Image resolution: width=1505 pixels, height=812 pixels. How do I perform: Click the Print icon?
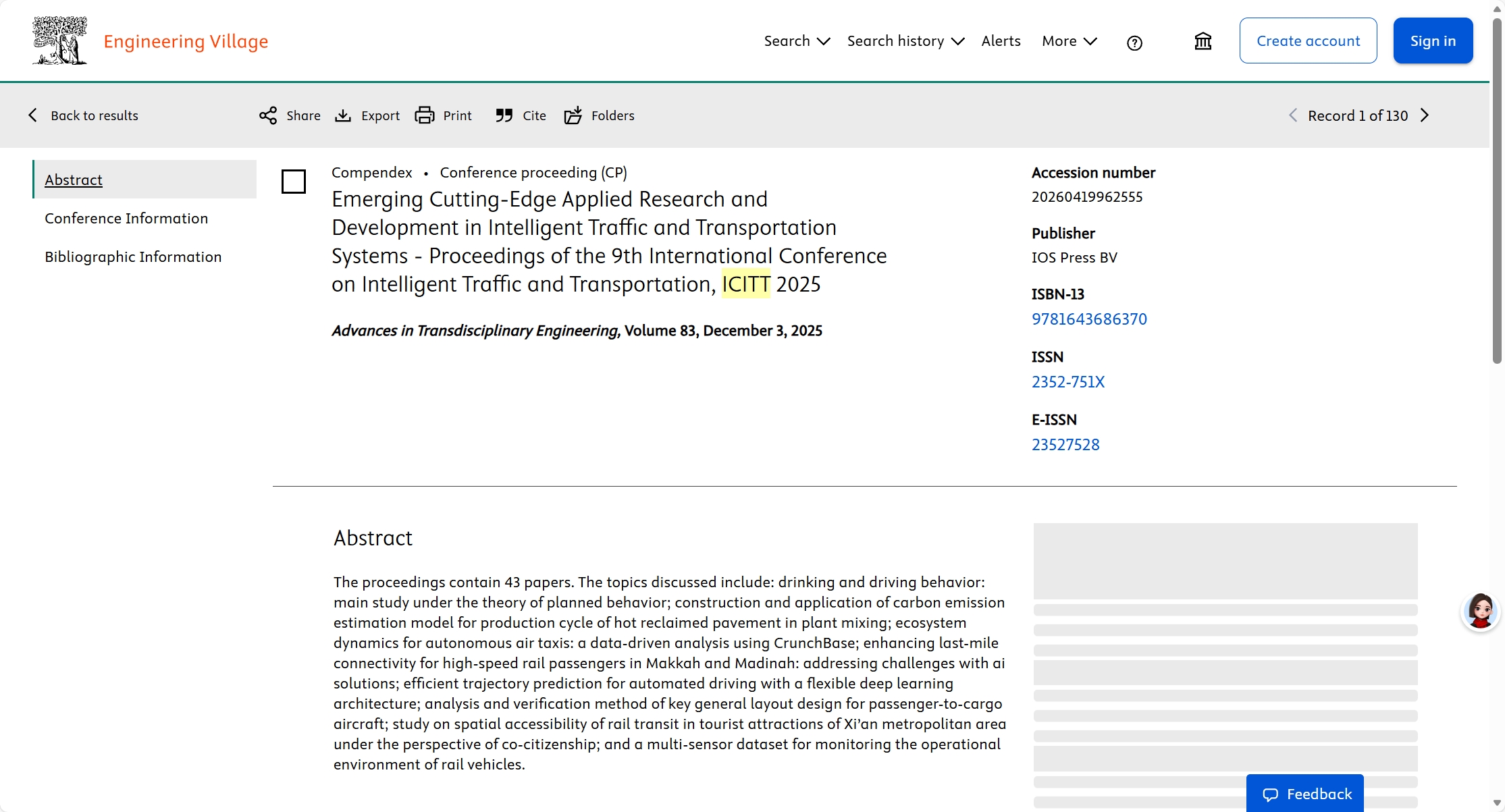(x=425, y=115)
